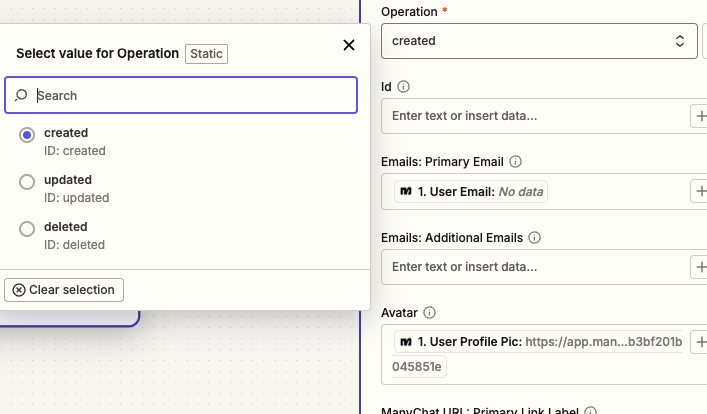Click the Operation dropdown up-down arrows
Viewport: 707px width, 414px height.
pyautogui.click(x=680, y=41)
